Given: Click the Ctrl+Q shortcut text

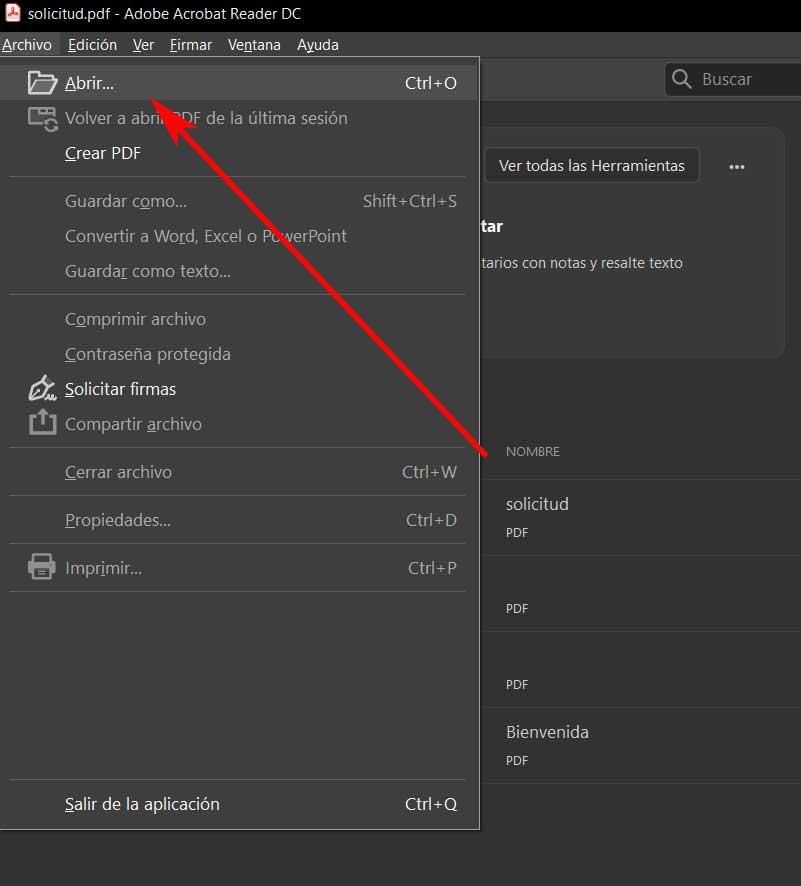Looking at the screenshot, I should tap(430, 804).
